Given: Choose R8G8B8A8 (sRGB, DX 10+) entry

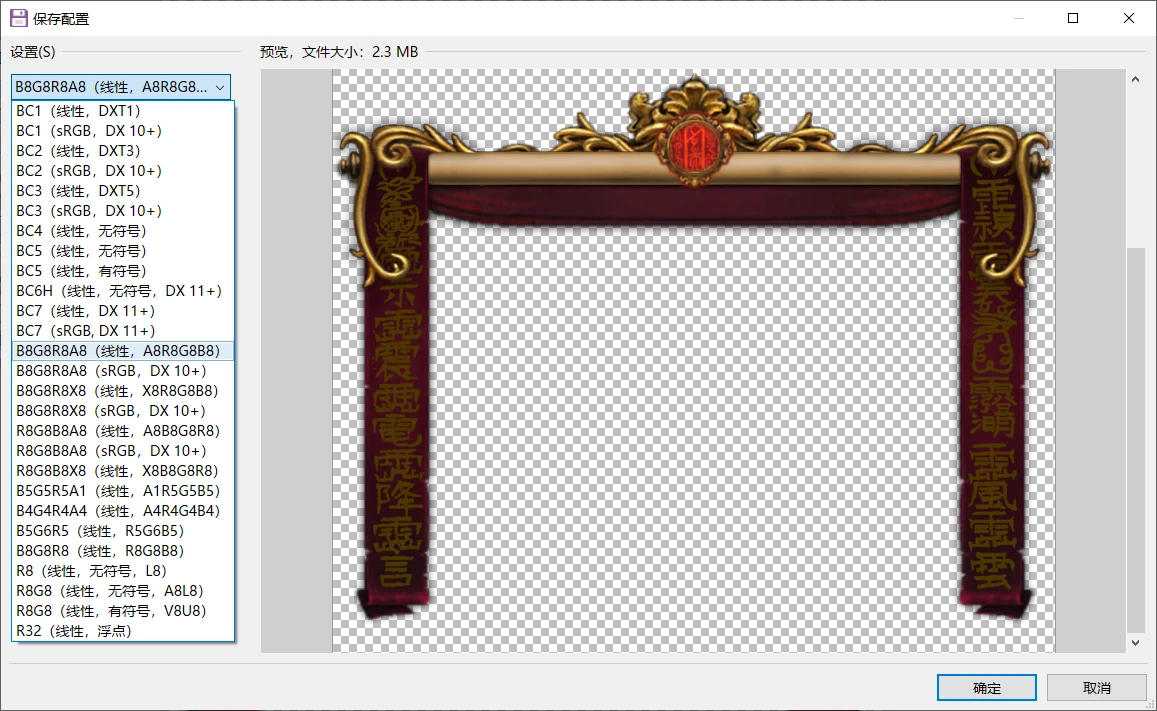Looking at the screenshot, I should tap(123, 450).
